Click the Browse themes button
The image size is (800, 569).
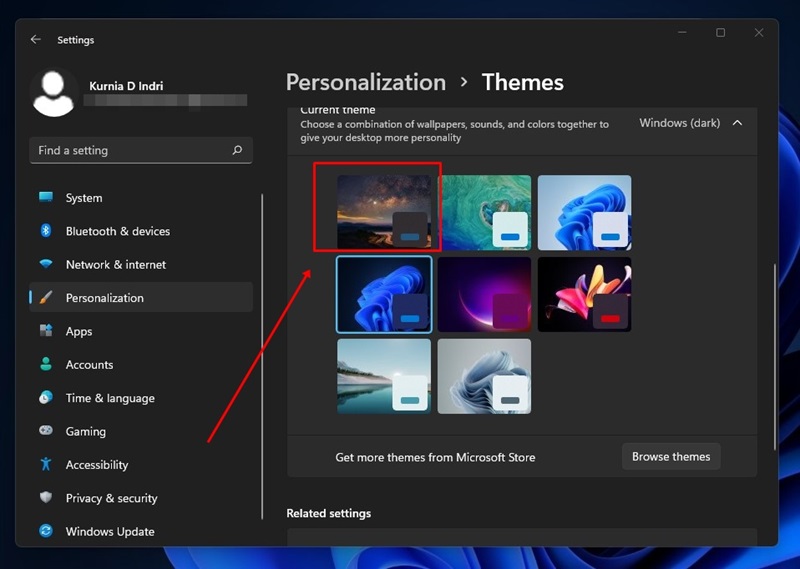671,457
